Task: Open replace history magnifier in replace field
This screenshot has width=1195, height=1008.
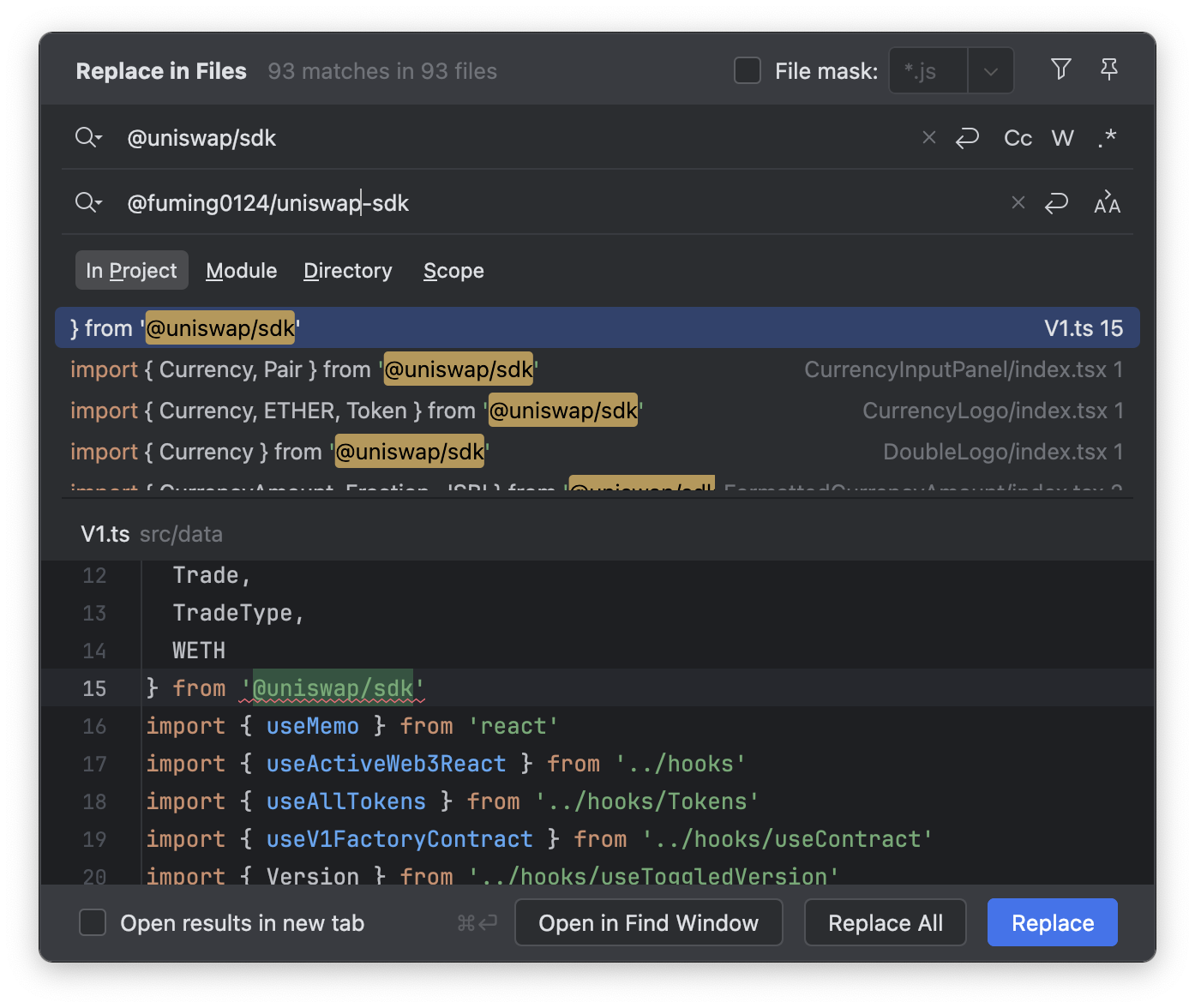Action: pyautogui.click(x=88, y=202)
